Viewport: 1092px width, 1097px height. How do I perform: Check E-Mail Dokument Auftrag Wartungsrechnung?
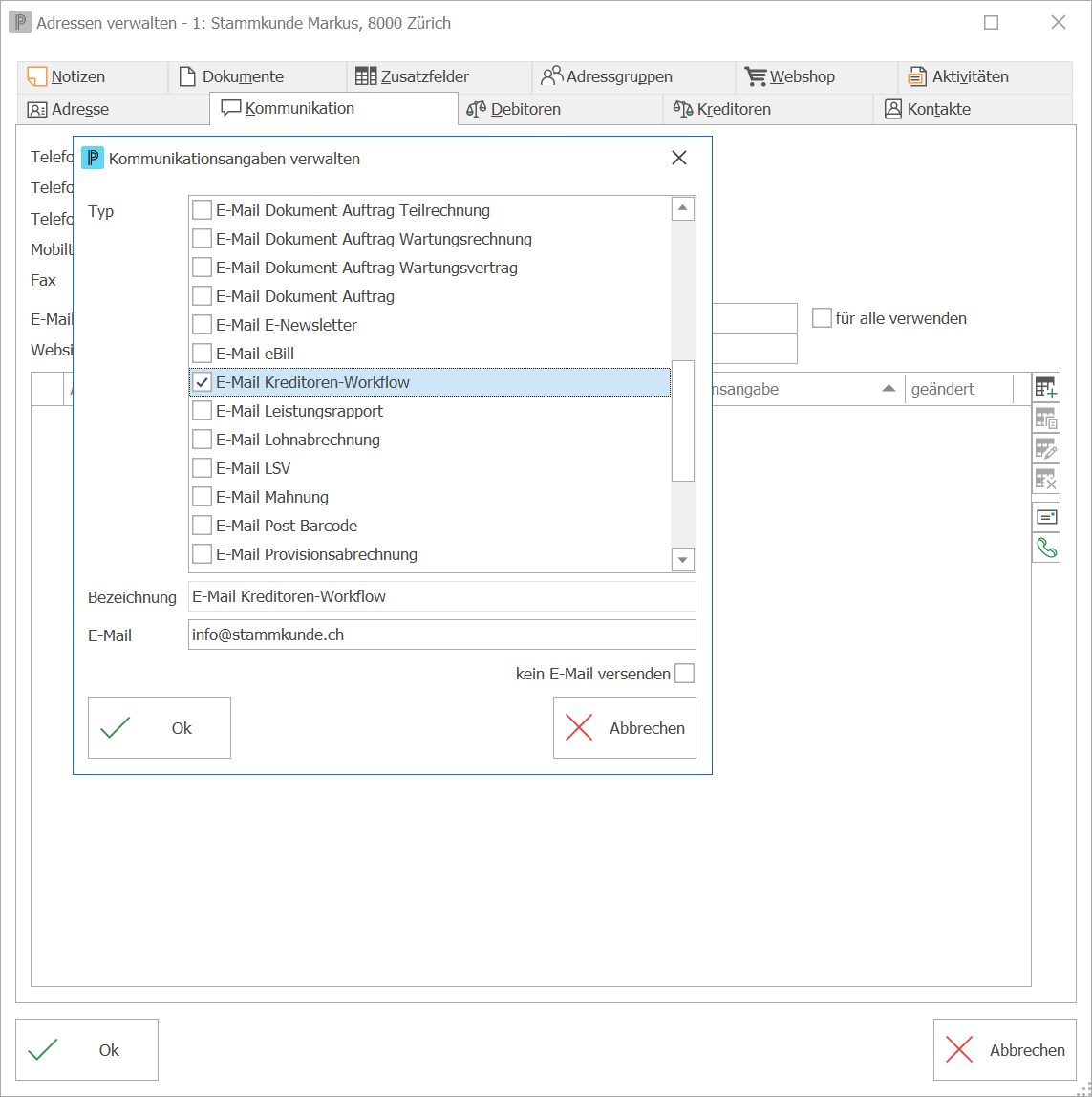(x=203, y=239)
